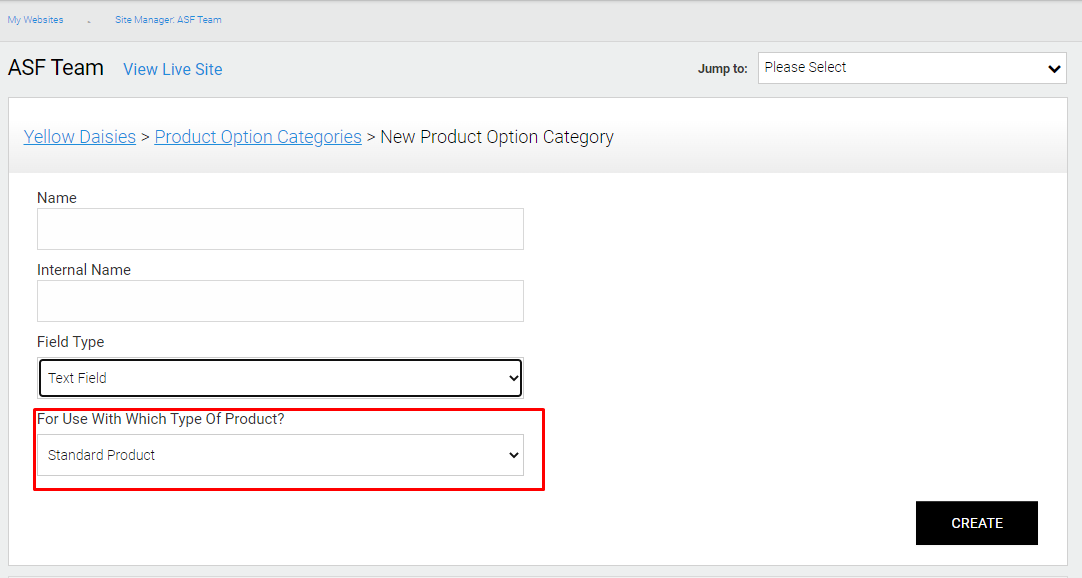Go back to Product Option Categories
Viewport: 1082px width, 578px height.
tap(257, 136)
